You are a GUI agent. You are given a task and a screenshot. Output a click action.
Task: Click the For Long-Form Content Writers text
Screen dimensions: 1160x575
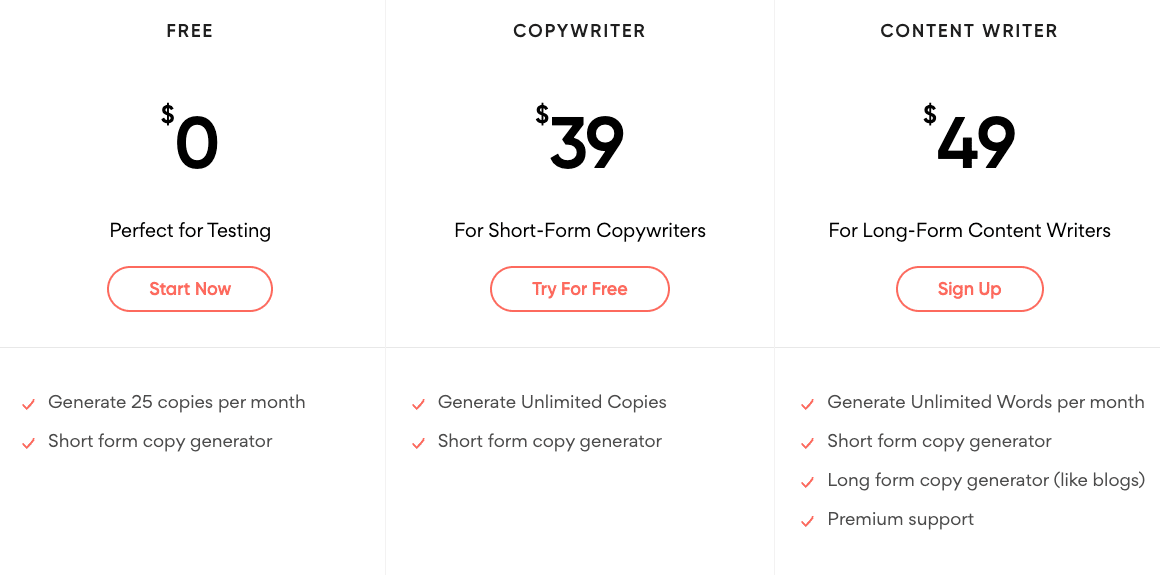point(969,230)
